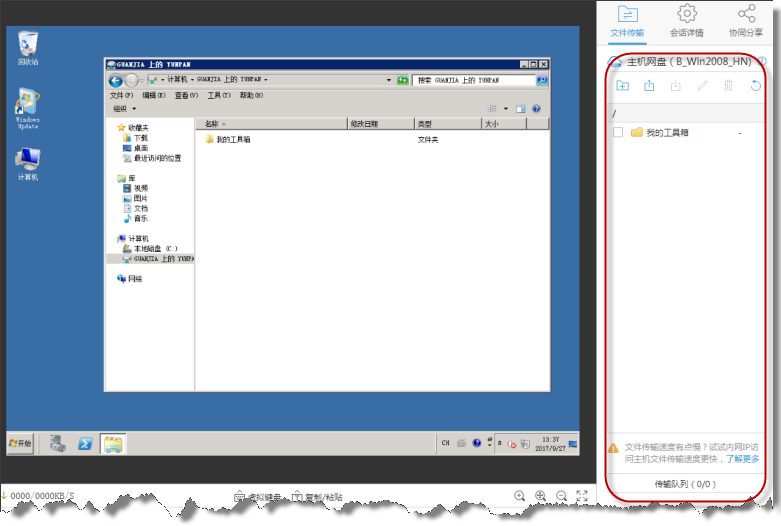The image size is (781, 526).
Task: Click the 了解更多 link
Action: tap(742, 459)
